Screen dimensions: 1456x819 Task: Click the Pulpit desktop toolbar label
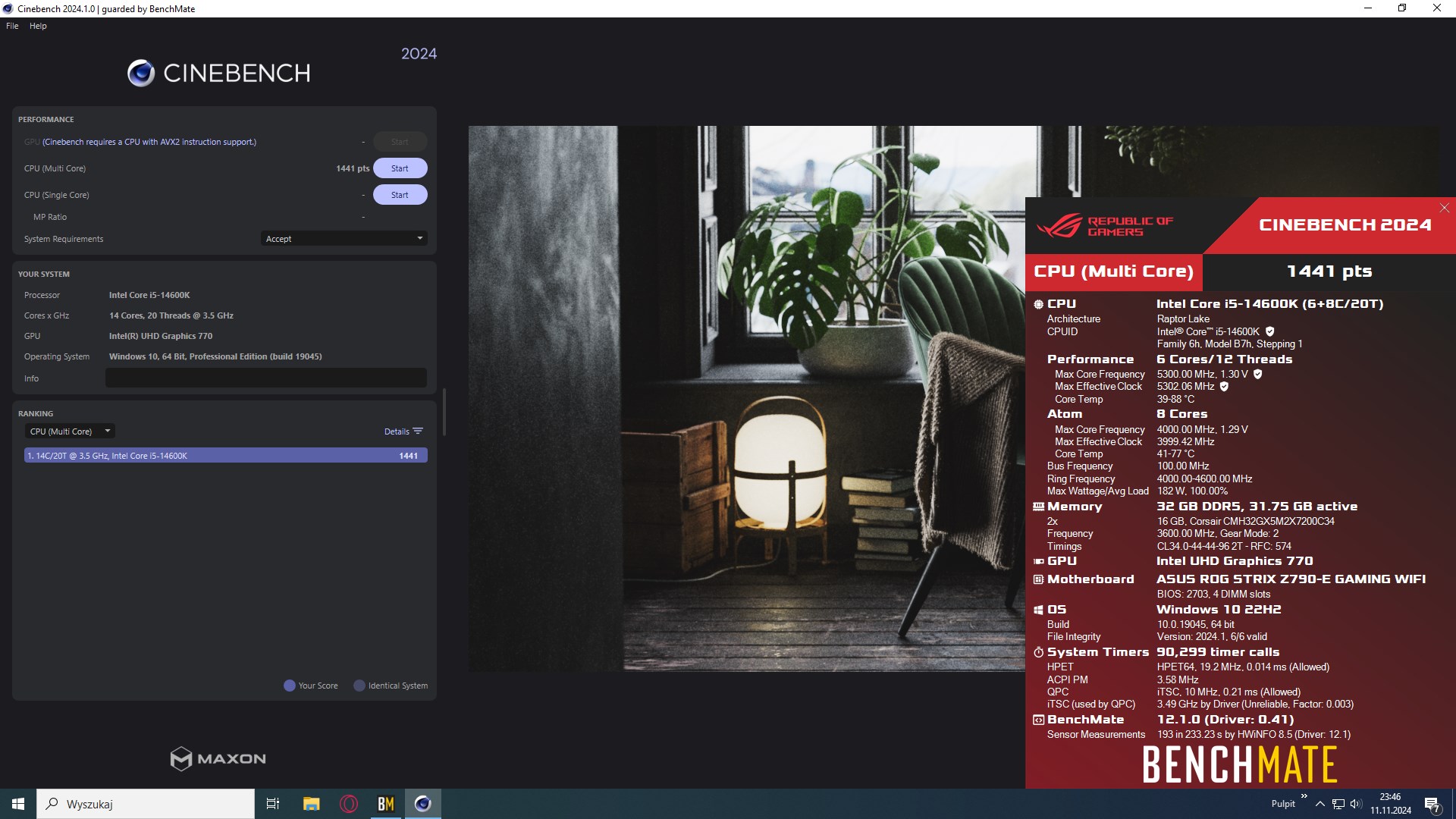1283,804
